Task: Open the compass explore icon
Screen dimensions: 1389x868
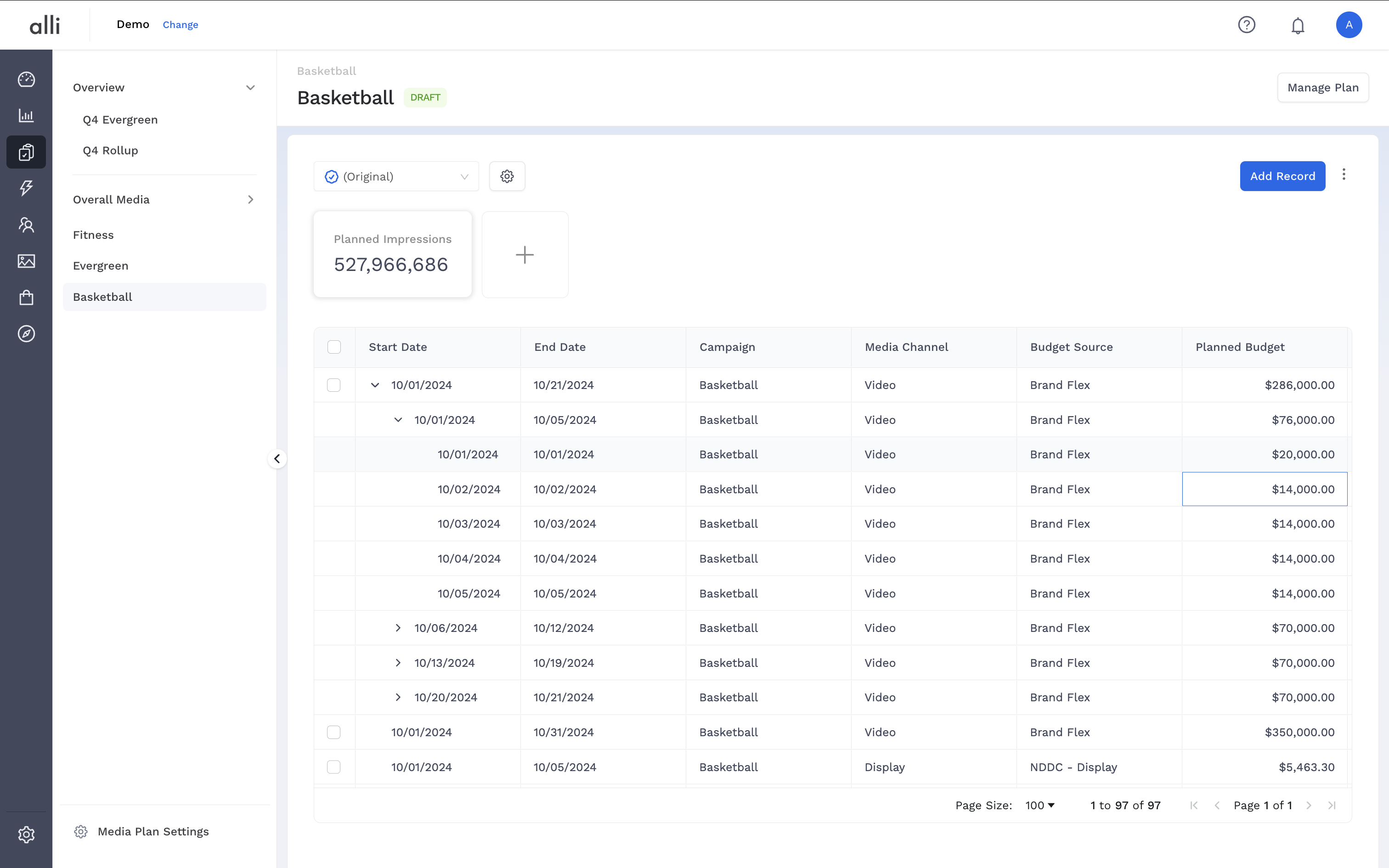Action: (26, 333)
